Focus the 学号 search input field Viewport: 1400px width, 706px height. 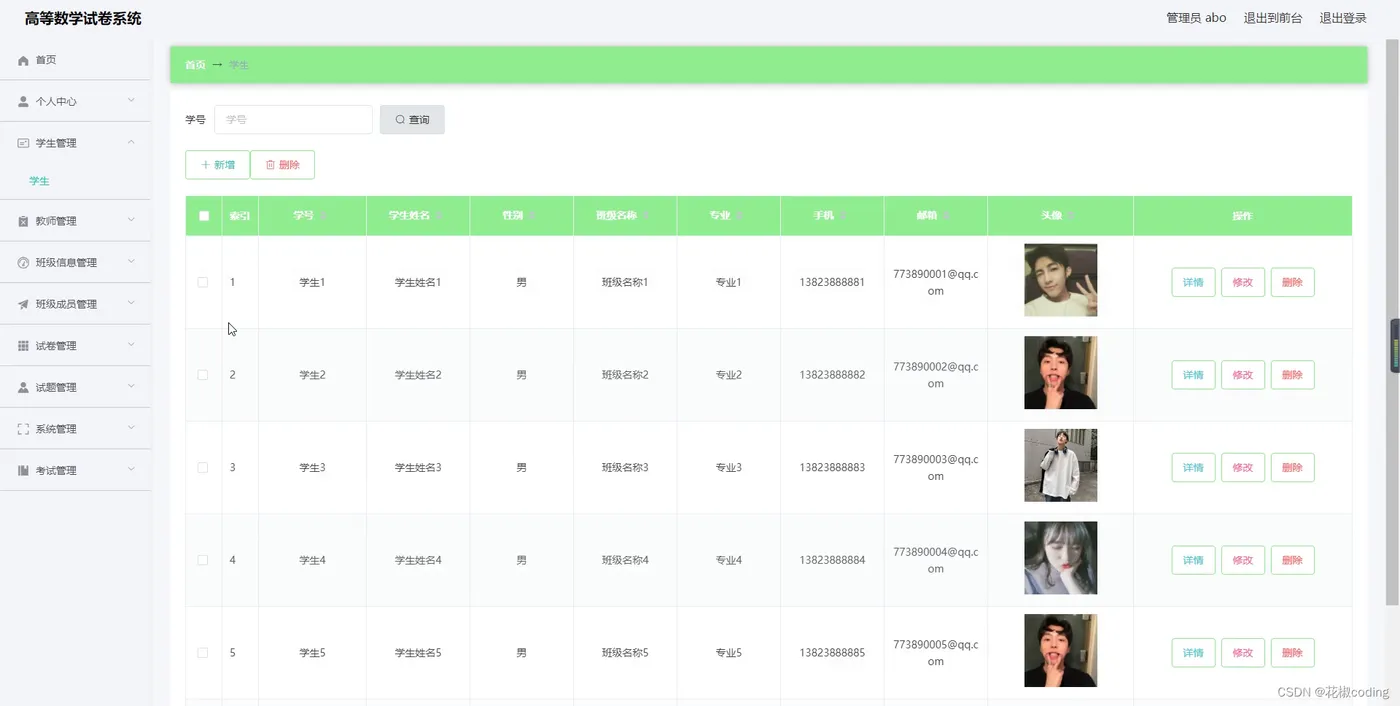pyautogui.click(x=293, y=120)
